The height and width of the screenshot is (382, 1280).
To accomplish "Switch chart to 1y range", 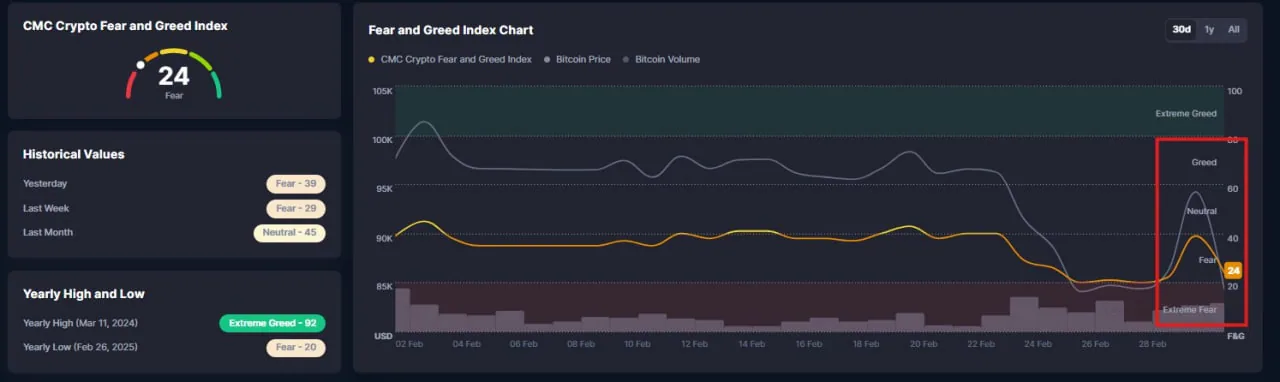I will (x=1209, y=30).
